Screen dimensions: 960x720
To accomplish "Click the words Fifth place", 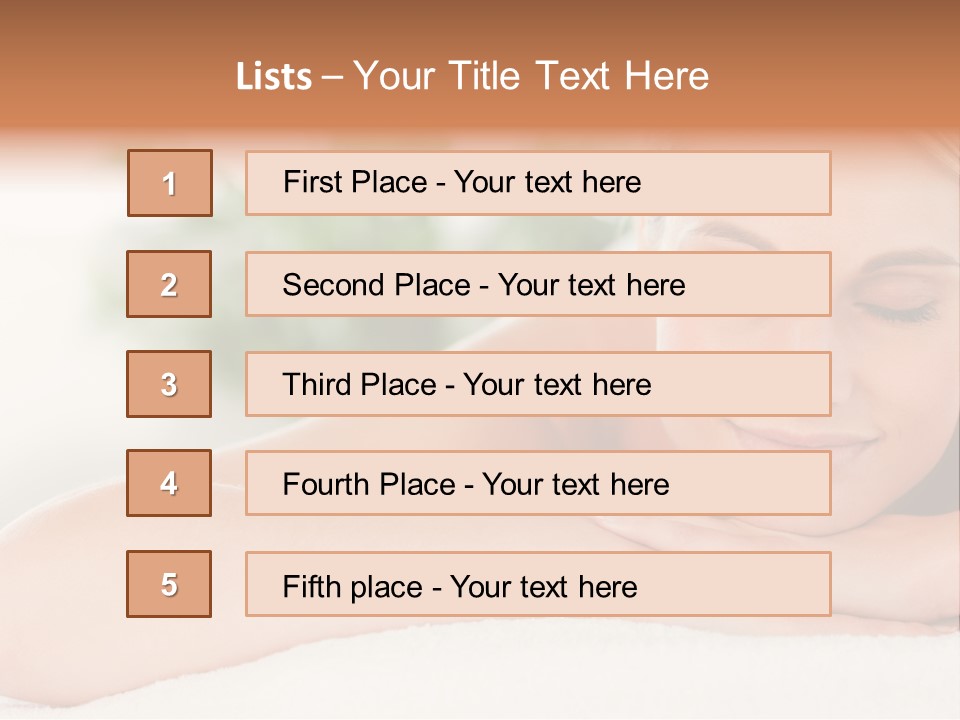I will 353,587.
